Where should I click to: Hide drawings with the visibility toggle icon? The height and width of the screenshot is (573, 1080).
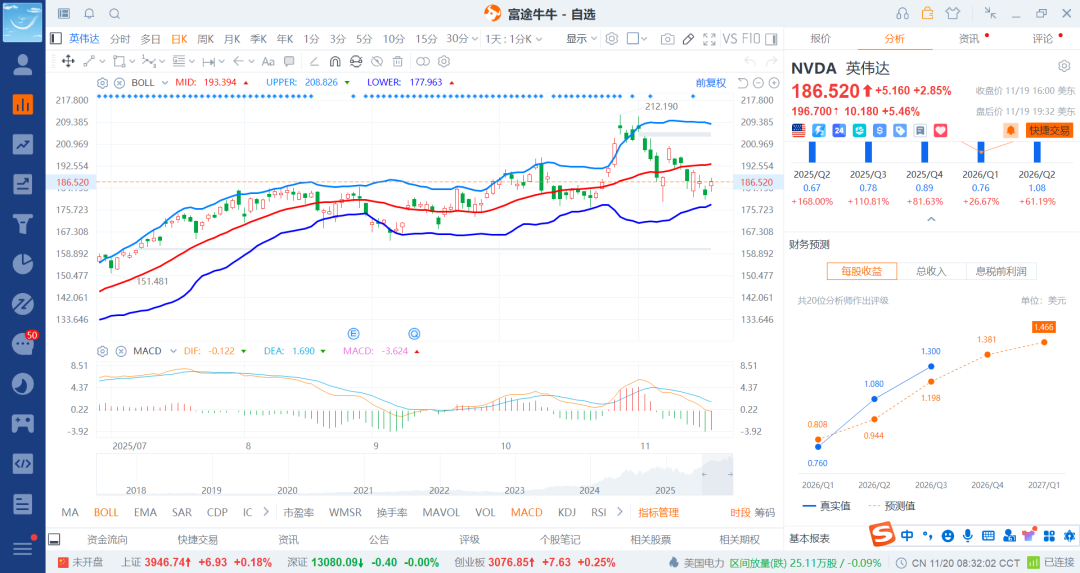click(376, 61)
